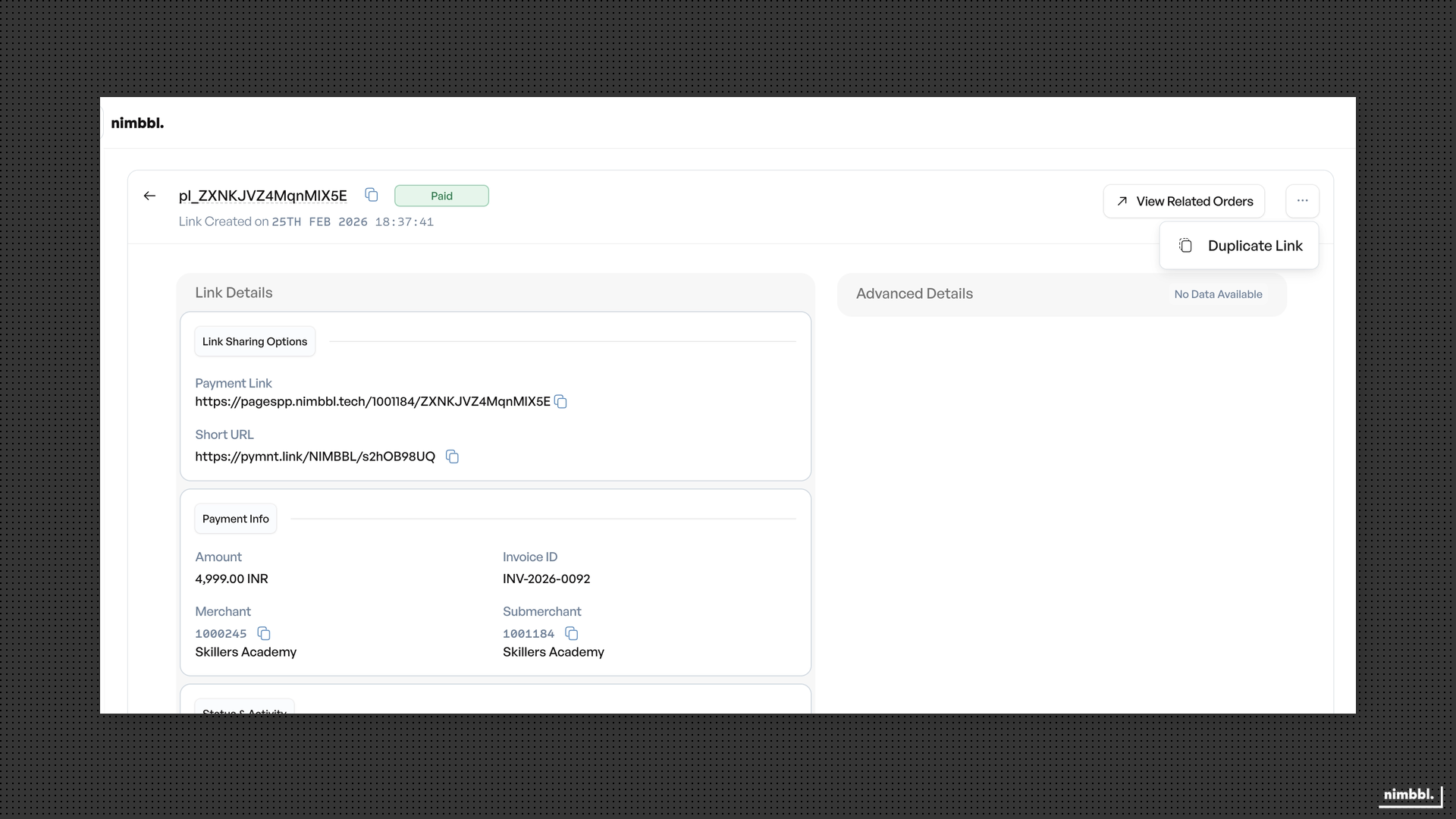1456x819 pixels.
Task: Click the external link arrow on View Related Orders
Action: [1122, 200]
